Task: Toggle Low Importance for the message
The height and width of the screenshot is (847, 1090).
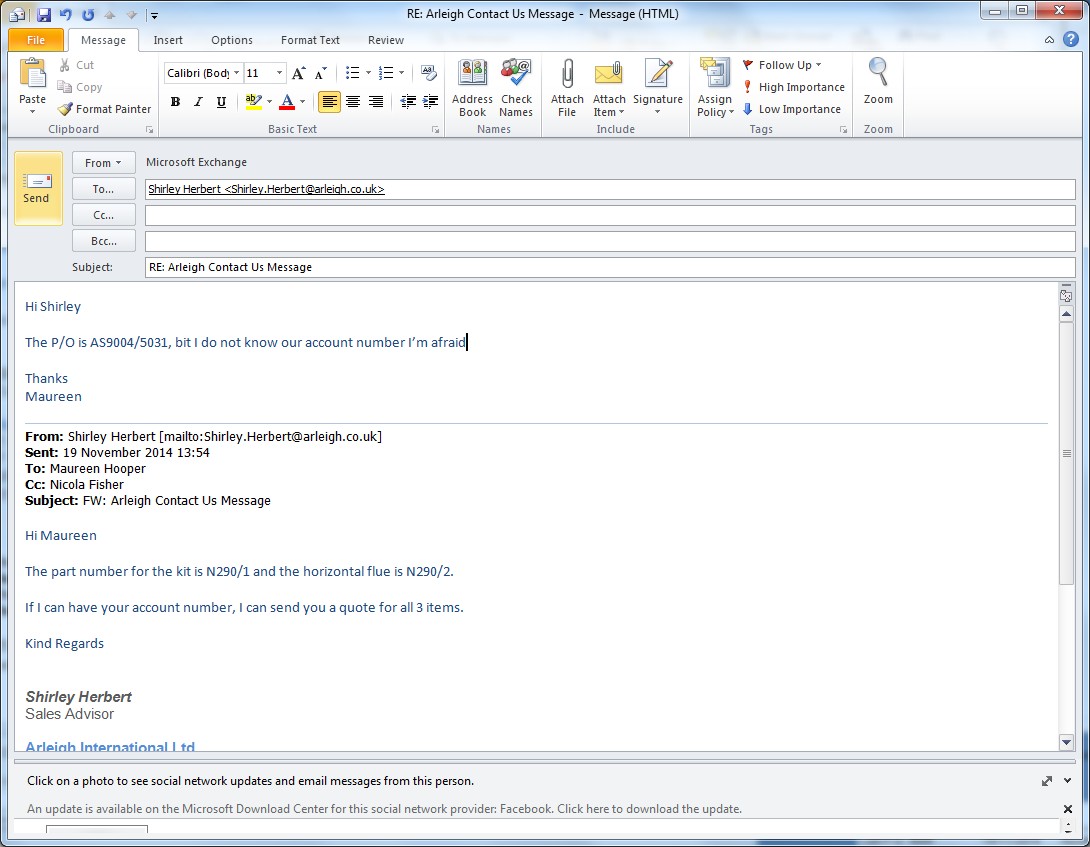Action: pyautogui.click(x=791, y=109)
